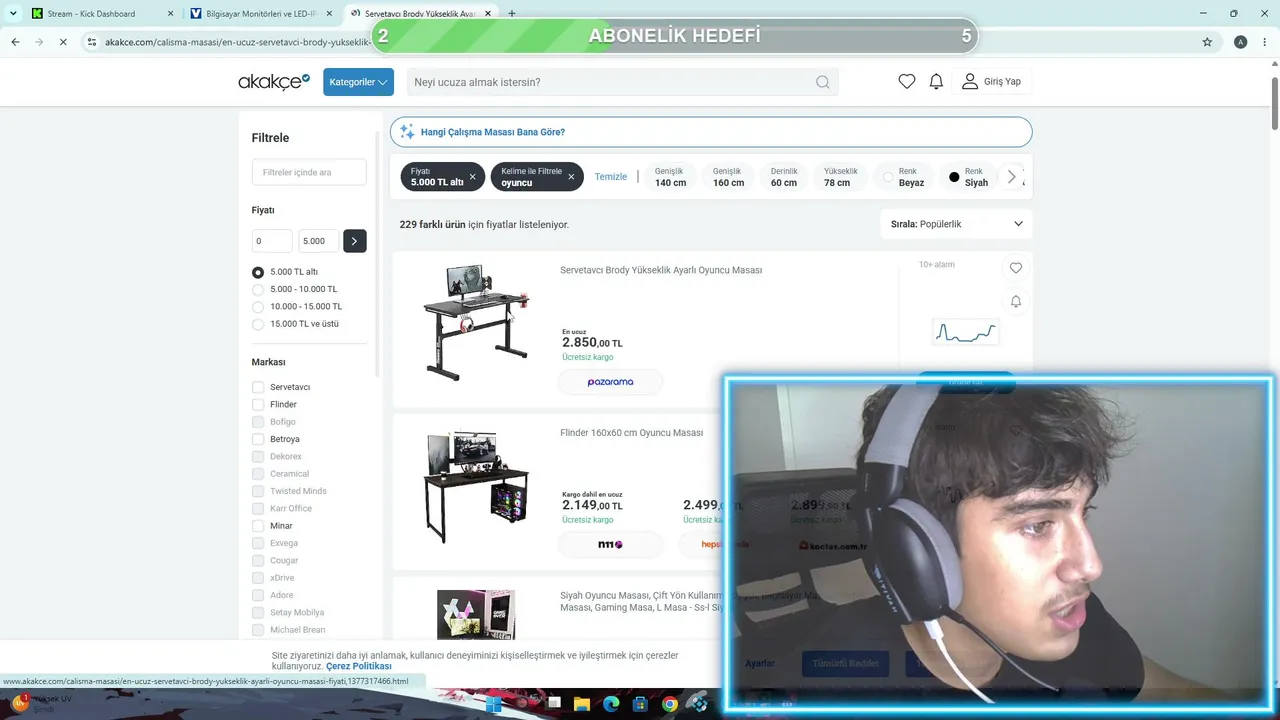Show more filter chips with right chevron

(x=1011, y=177)
